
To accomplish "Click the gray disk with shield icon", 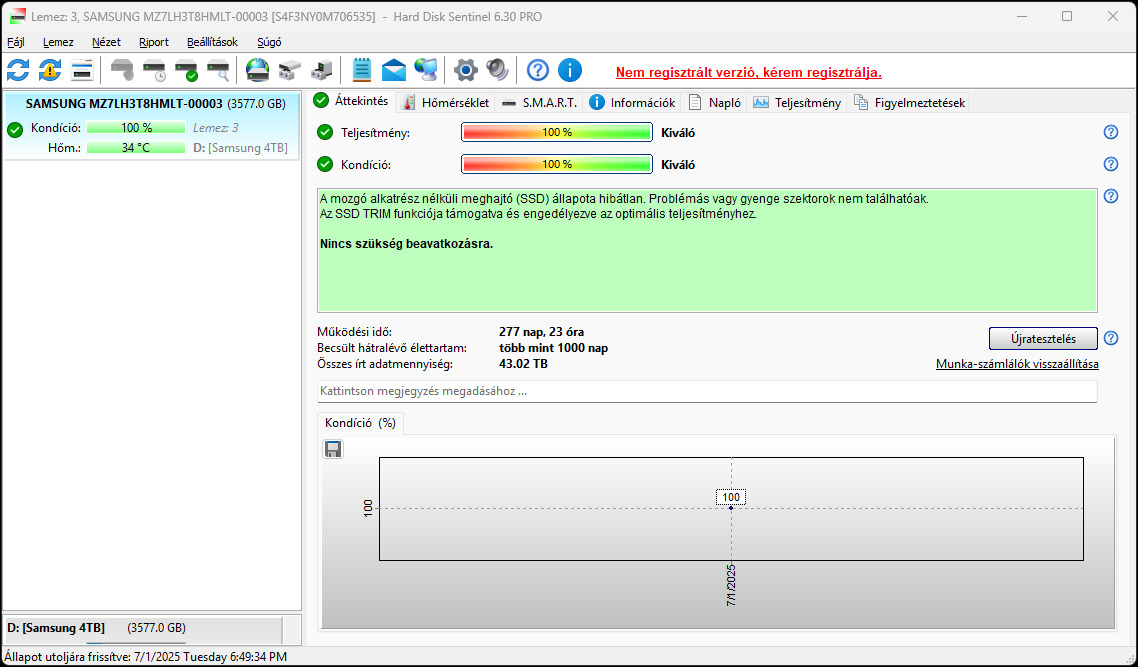I will 122,70.
